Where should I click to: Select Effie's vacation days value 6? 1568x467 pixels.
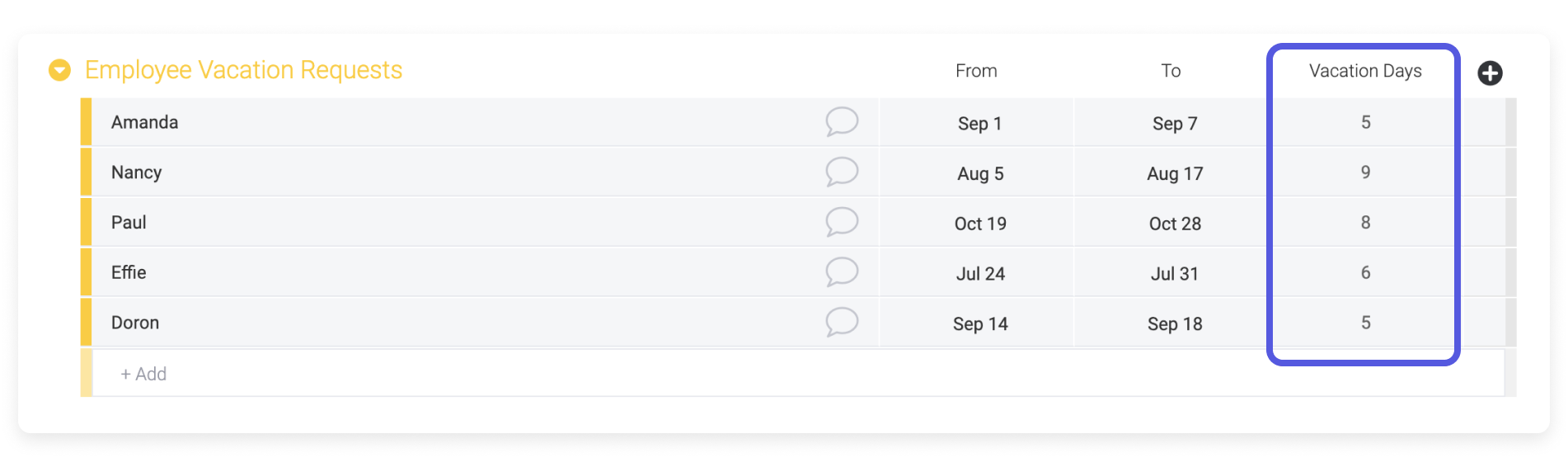point(1365,273)
